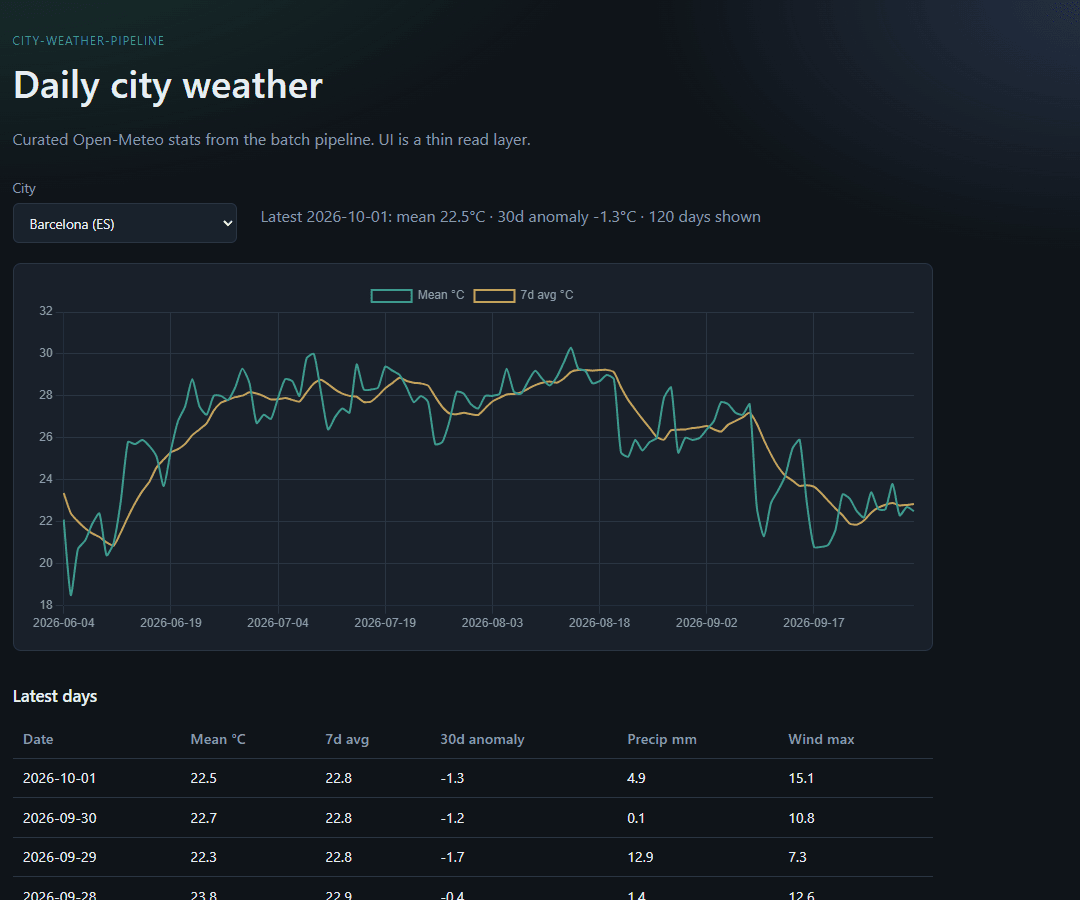This screenshot has height=900, width=1080.
Task: Click the 32 y-axis label
Action: pyautogui.click(x=45, y=311)
